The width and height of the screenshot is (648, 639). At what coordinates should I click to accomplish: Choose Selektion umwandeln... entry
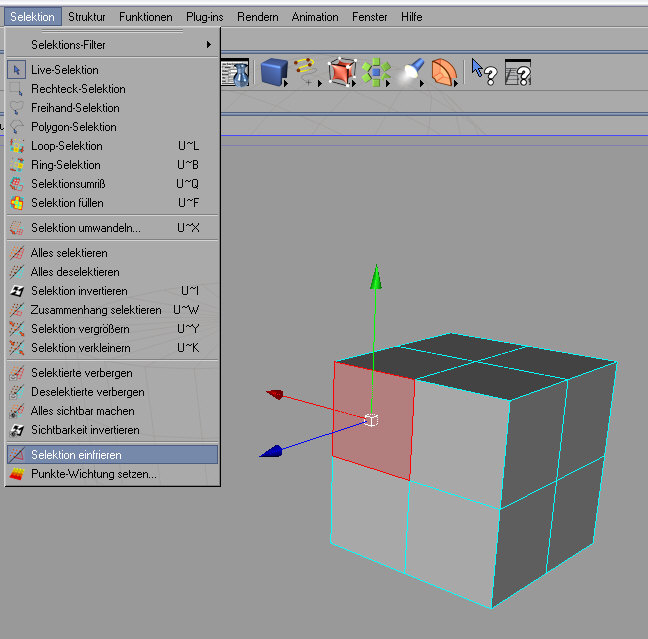(112, 228)
